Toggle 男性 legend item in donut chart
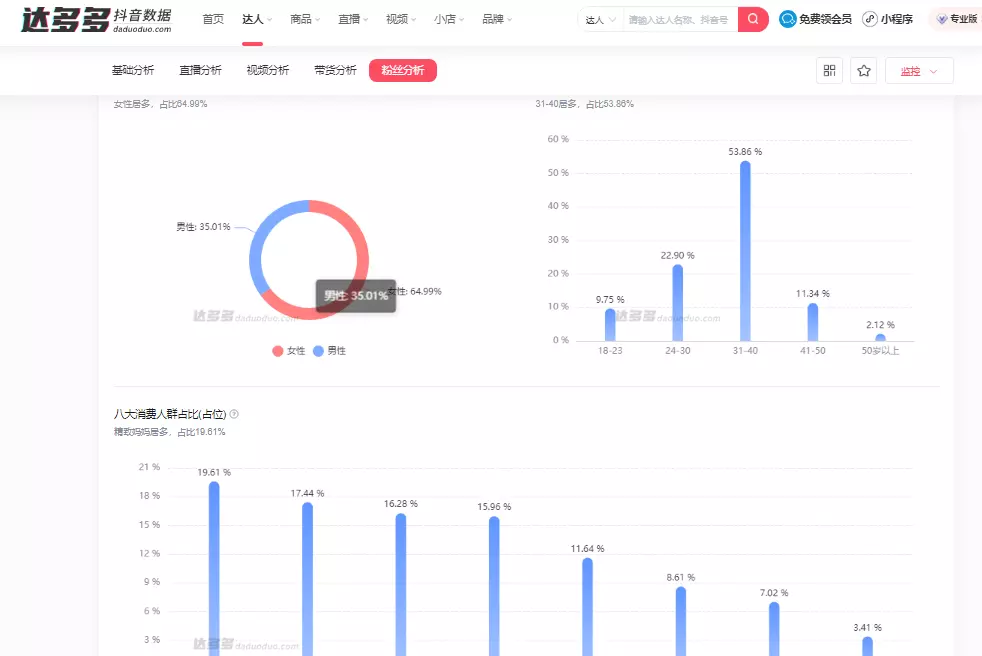 (x=329, y=351)
